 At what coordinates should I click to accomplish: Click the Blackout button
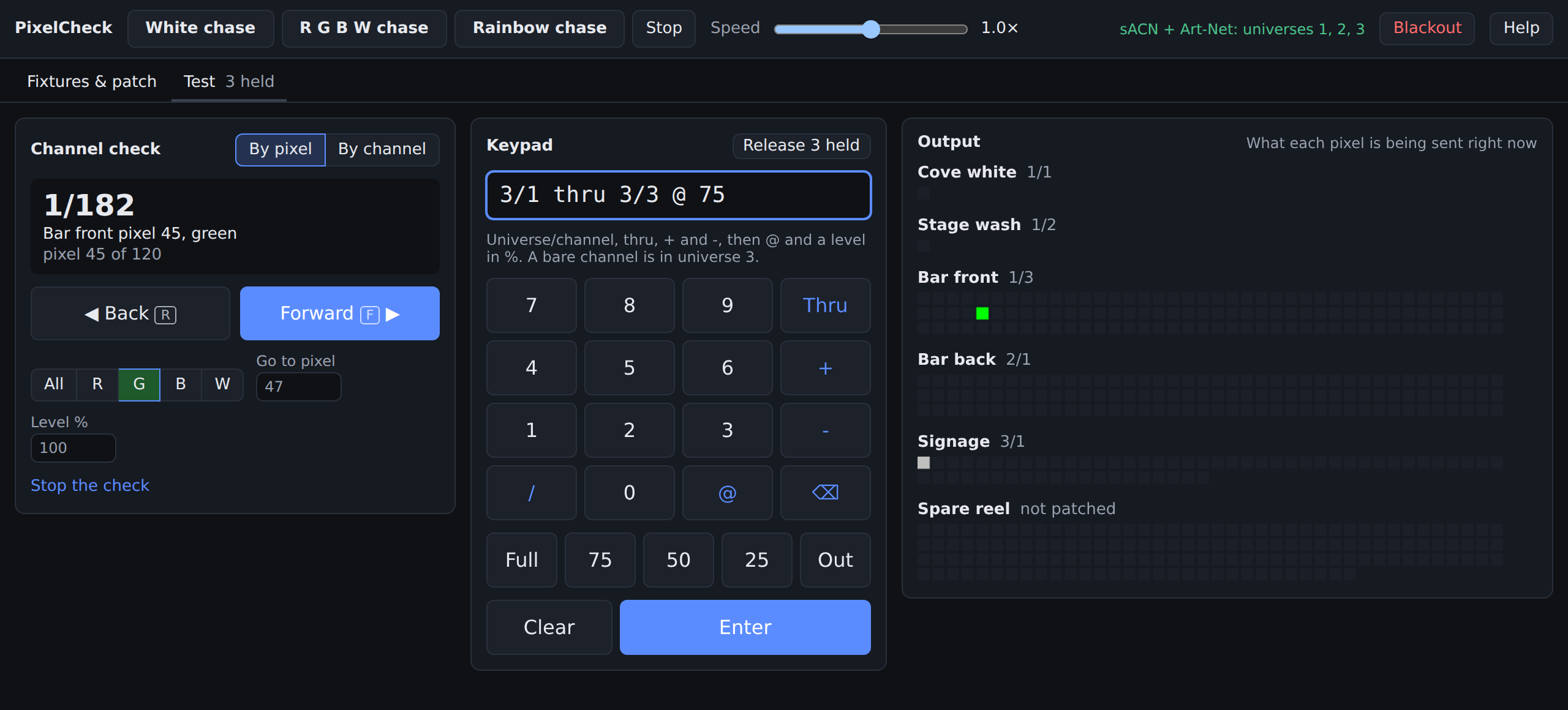coord(1427,28)
